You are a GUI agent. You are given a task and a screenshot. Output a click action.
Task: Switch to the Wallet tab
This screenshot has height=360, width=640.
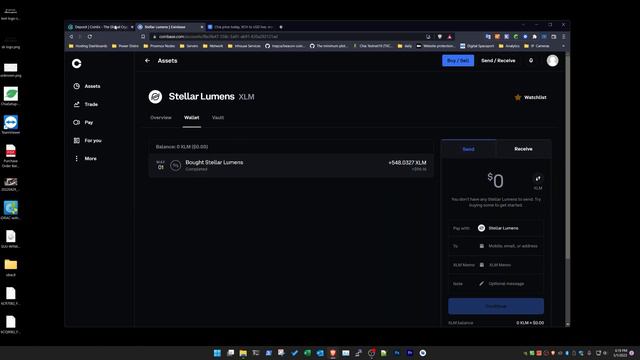(191, 118)
